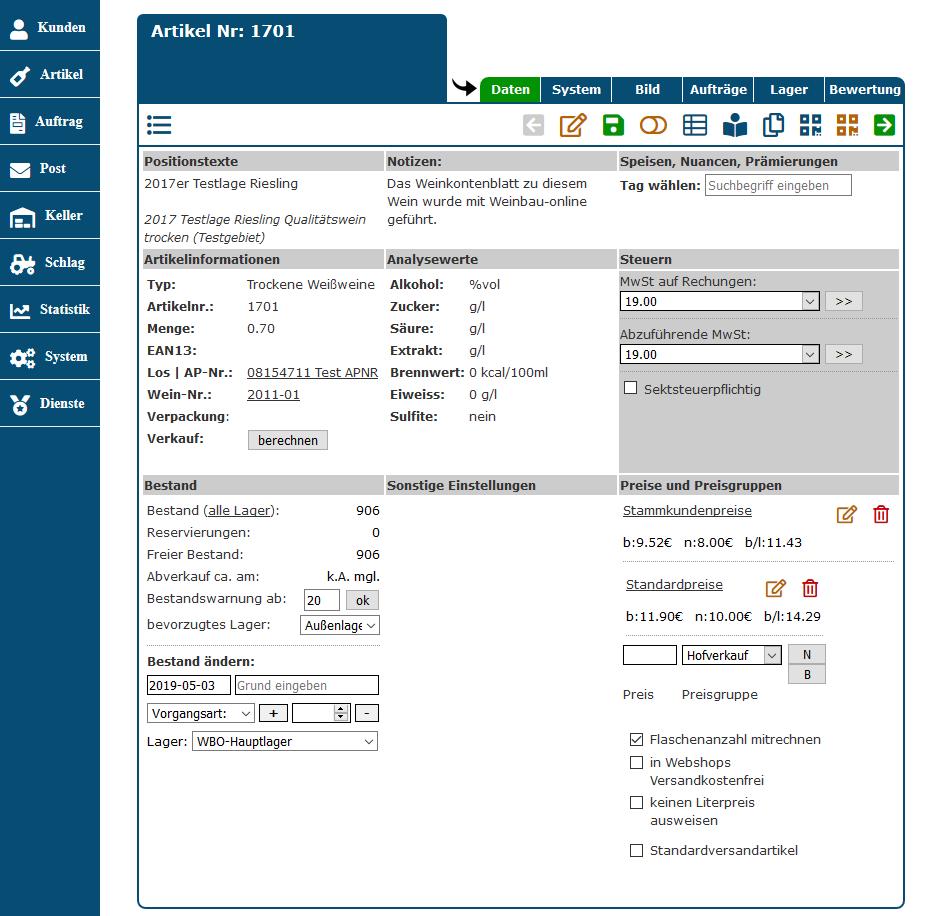
Task: Click the Tag wählen search field
Action: (778, 185)
